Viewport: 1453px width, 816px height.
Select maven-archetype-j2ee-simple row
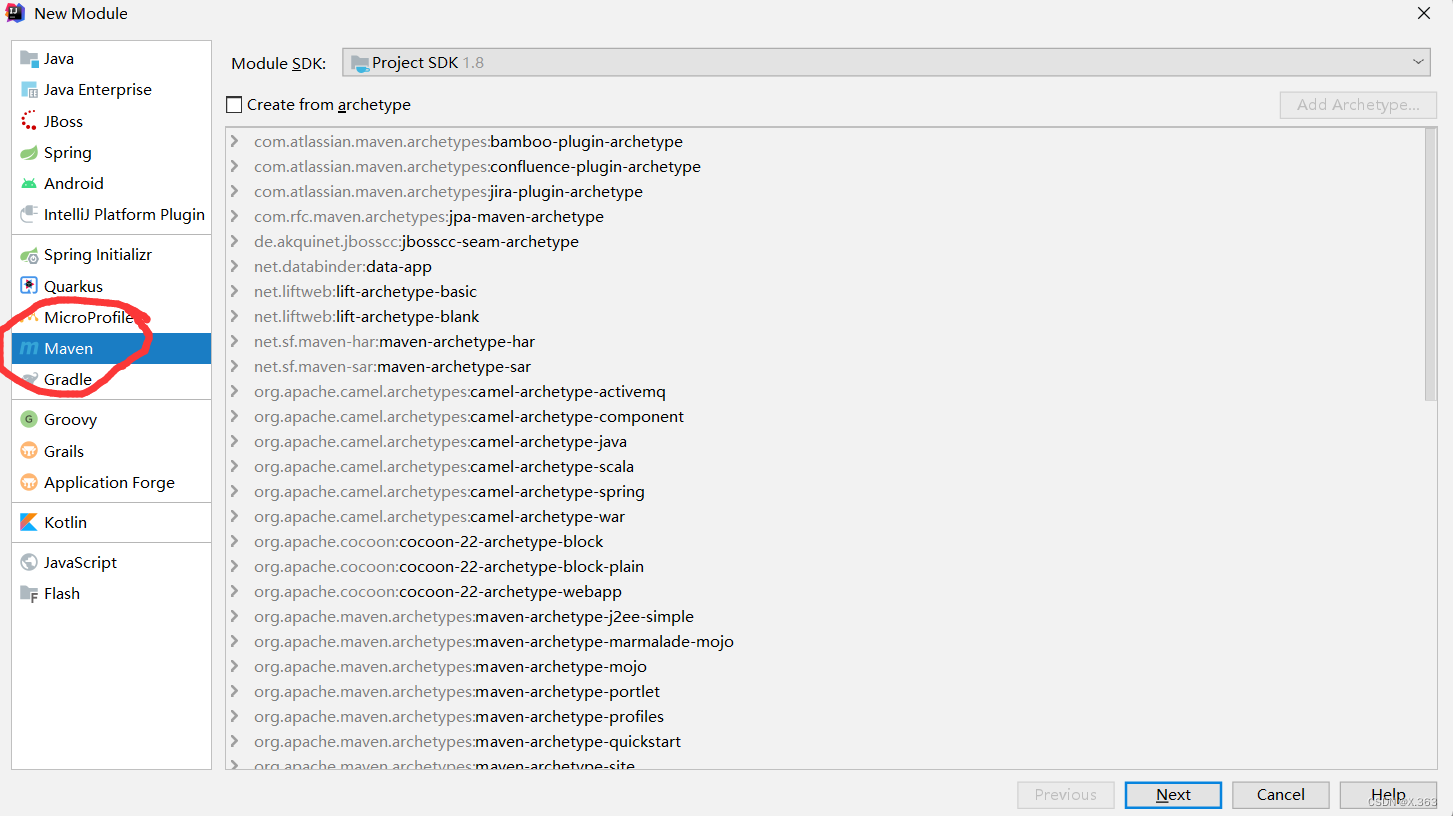click(824, 616)
